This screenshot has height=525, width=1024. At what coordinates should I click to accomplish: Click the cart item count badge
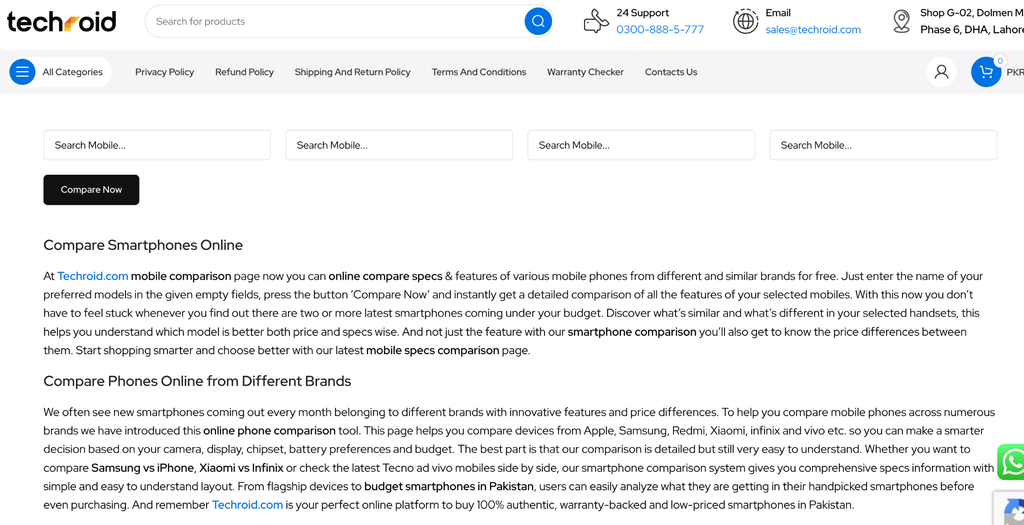tap(1000, 61)
